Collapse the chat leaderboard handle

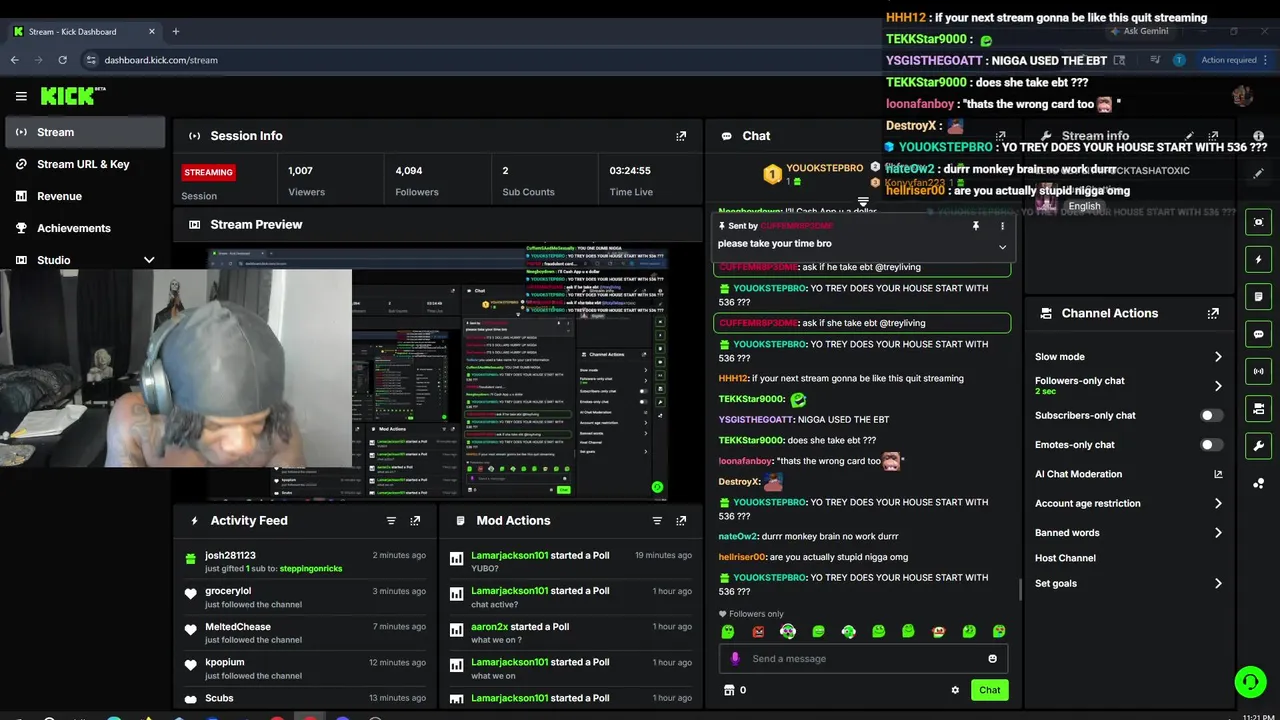click(863, 202)
